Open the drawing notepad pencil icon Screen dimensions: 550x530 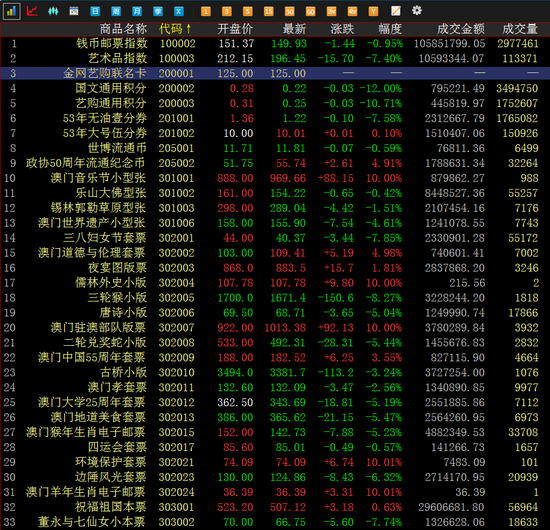[396, 11]
